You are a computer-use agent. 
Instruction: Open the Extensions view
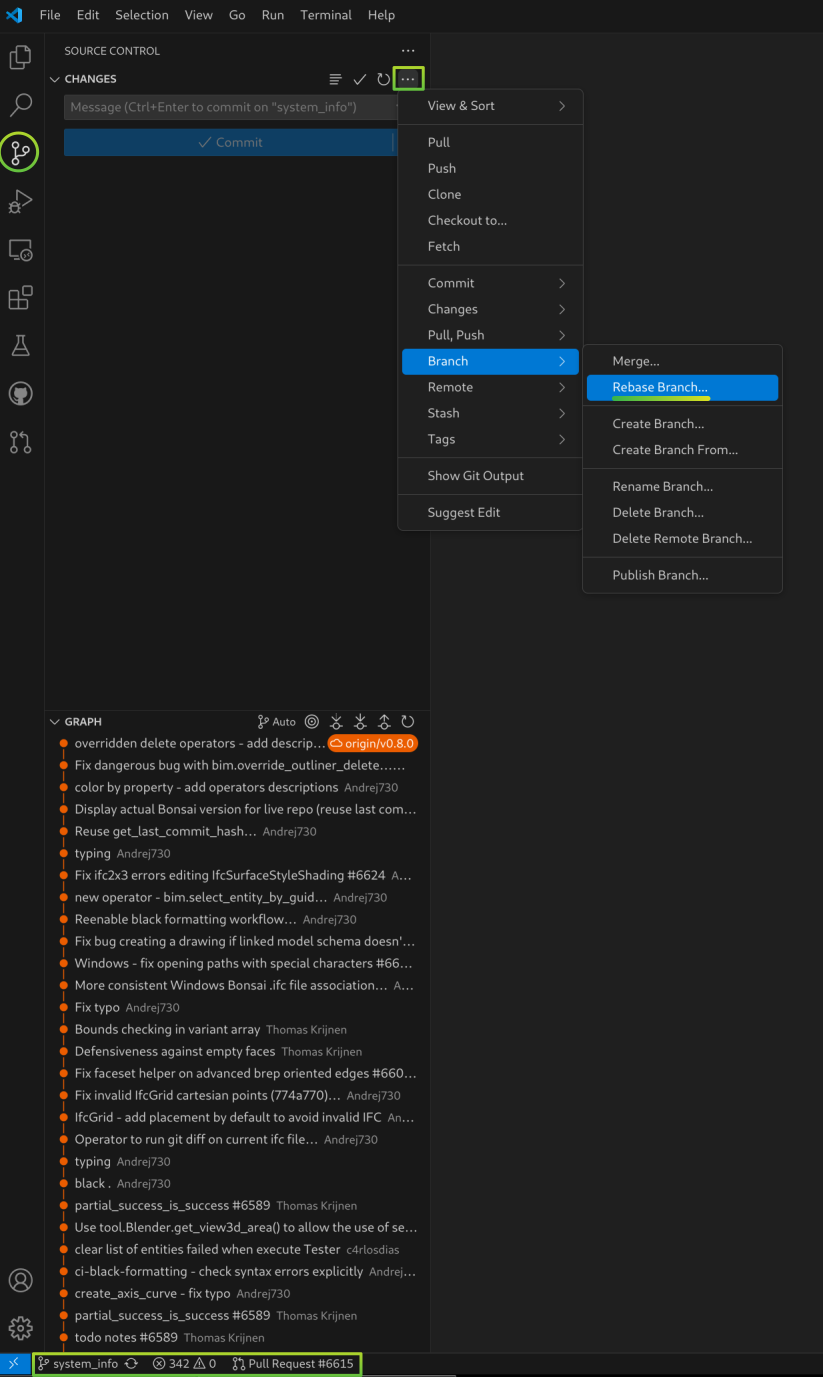(x=21, y=297)
